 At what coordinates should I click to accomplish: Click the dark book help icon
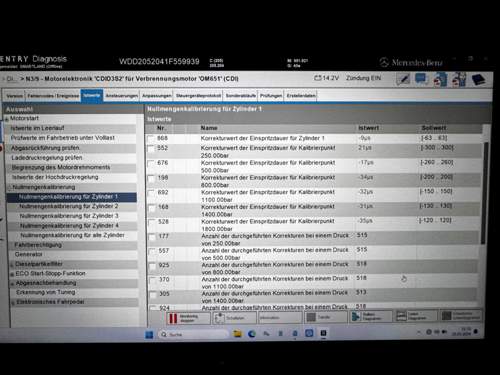(x=479, y=80)
